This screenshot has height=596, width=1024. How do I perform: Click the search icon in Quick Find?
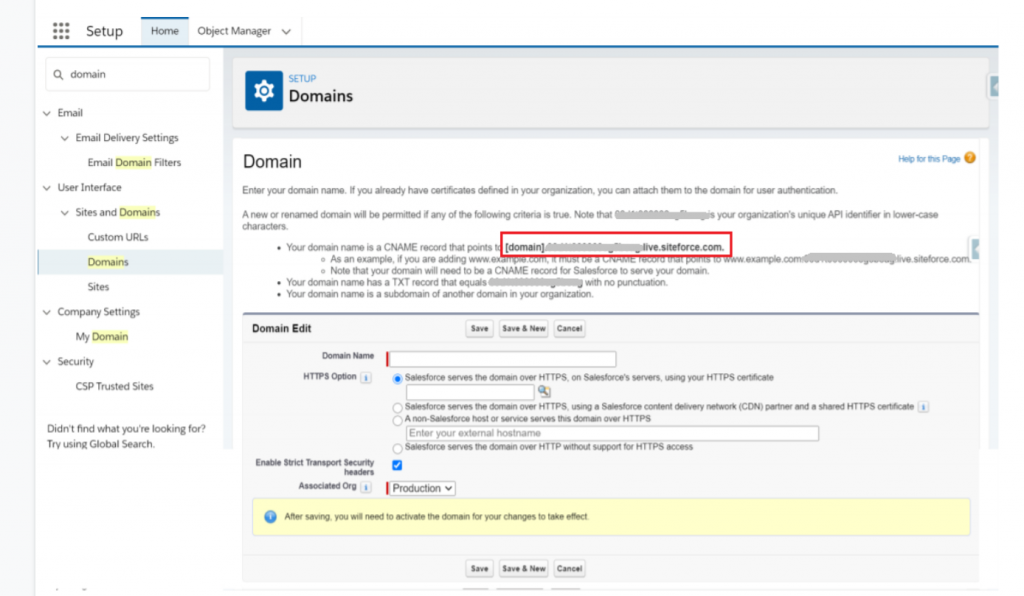point(59,74)
